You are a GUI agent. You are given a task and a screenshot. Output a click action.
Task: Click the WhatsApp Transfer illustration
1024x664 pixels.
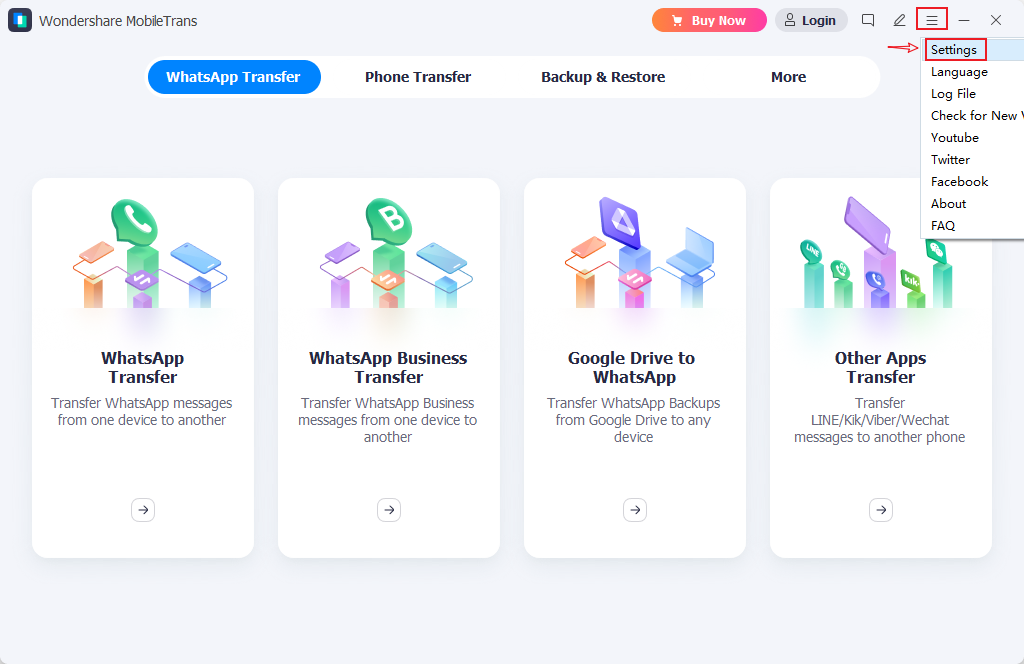143,255
